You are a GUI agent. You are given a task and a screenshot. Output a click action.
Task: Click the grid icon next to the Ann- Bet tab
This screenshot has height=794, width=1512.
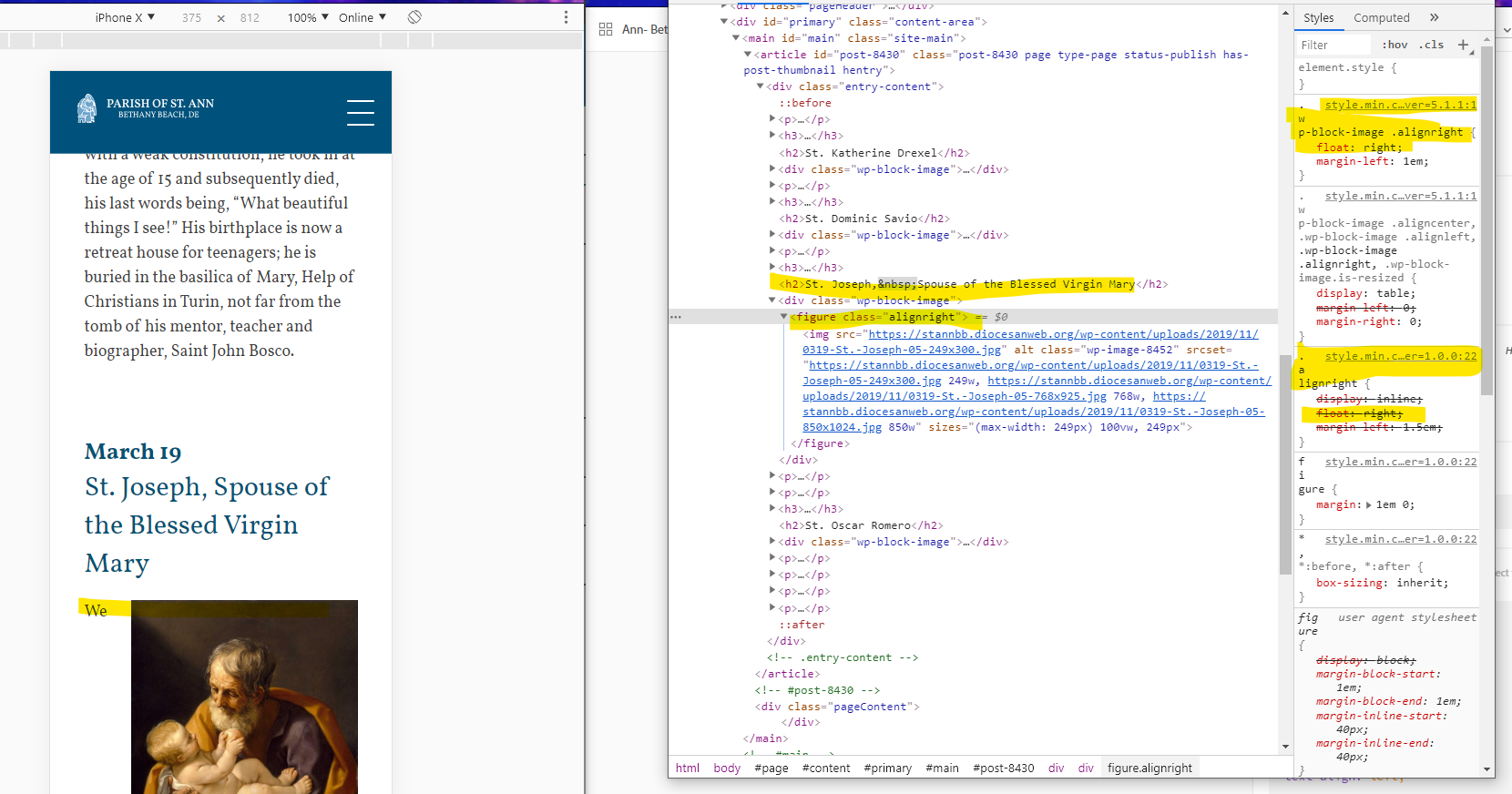point(606,30)
